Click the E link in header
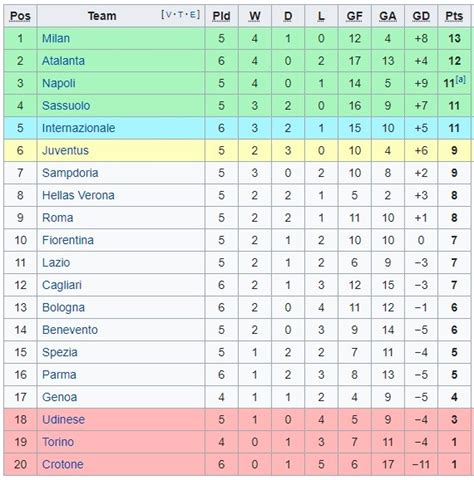474x480 pixels. pyautogui.click(x=192, y=15)
